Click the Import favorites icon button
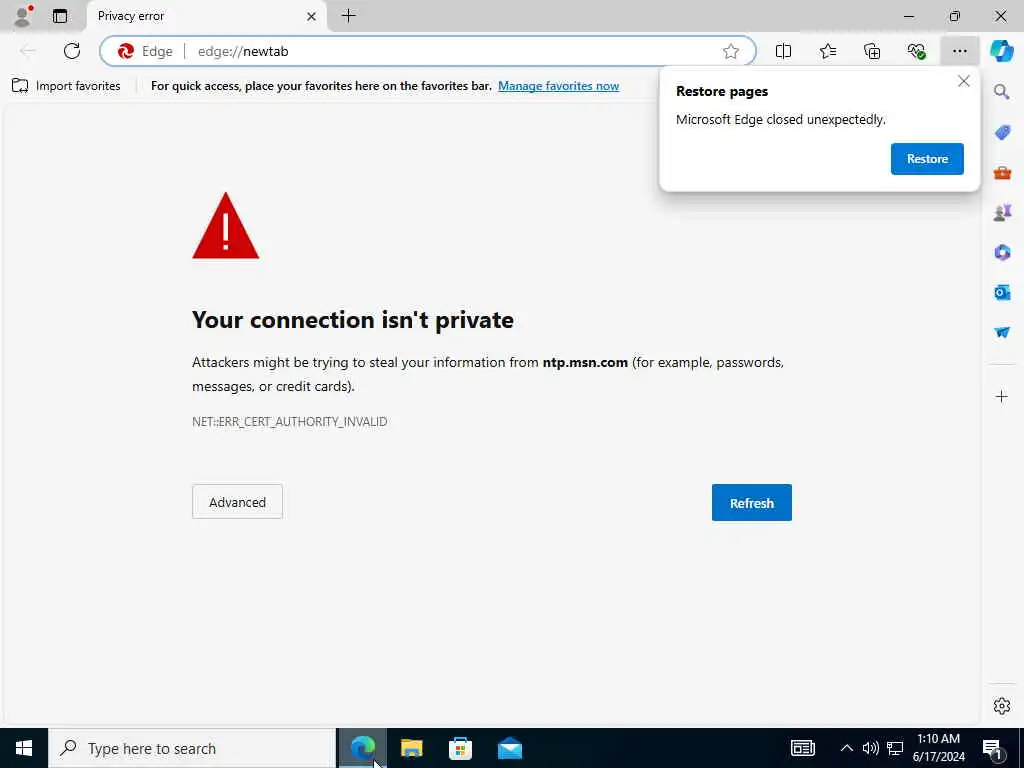This screenshot has width=1024, height=768. pyautogui.click(x=66, y=86)
